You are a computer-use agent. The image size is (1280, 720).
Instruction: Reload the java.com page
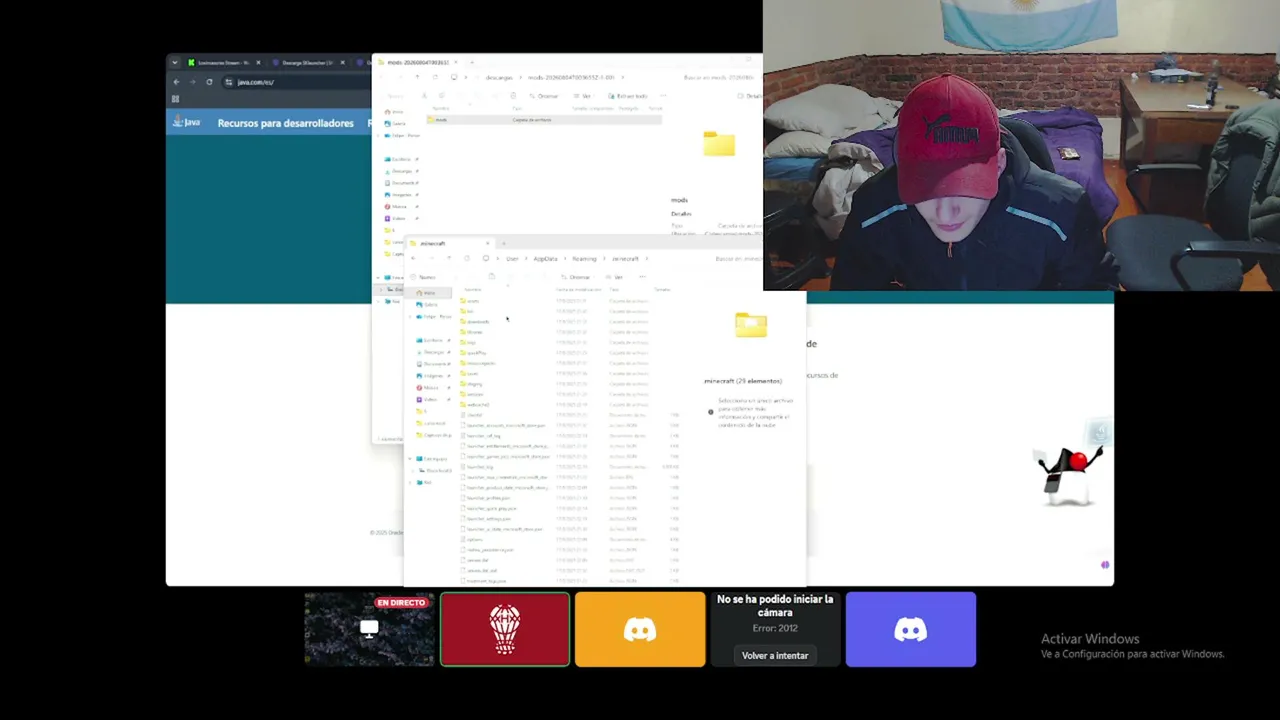209,82
